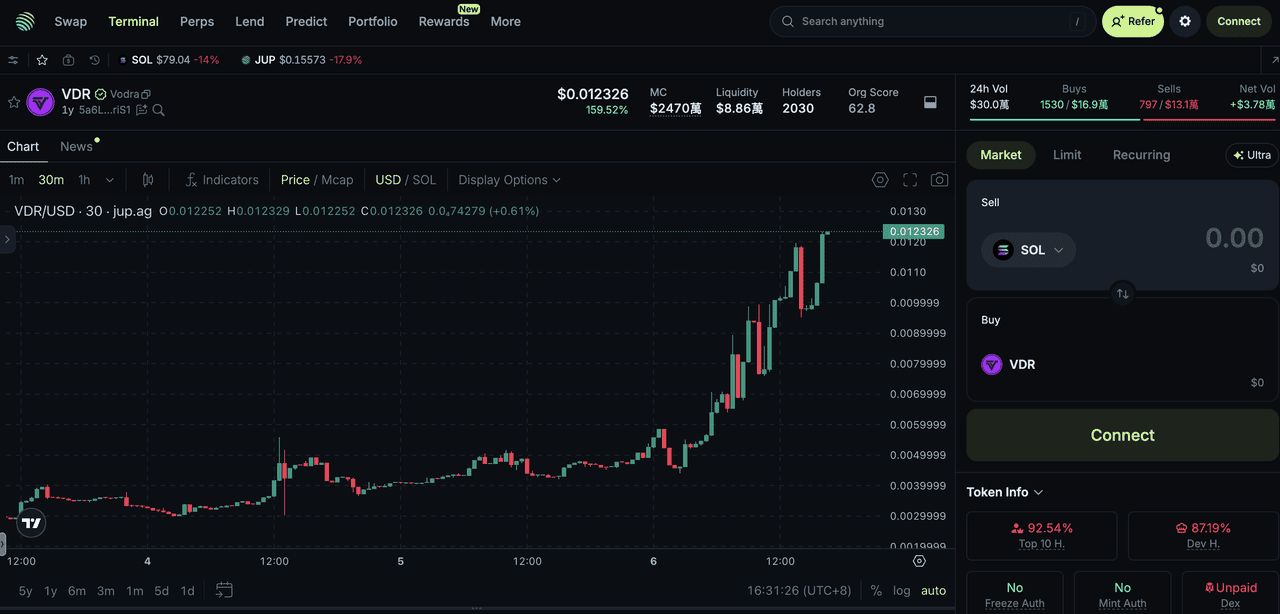Click the search magnifier icon in the header
This screenshot has height=614, width=1280.
788,21
